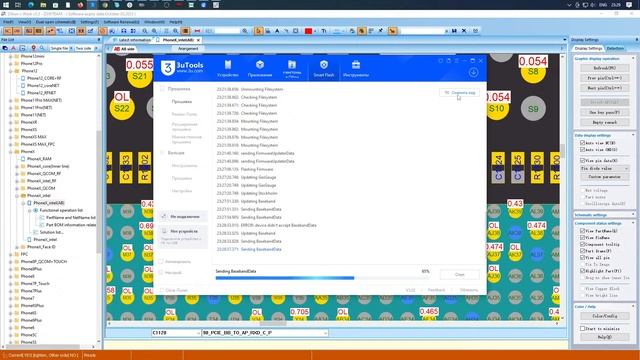This screenshot has width=640, height=360.
Task: Click the Feedback link in 3uTools footer
Action: [x=436, y=290]
